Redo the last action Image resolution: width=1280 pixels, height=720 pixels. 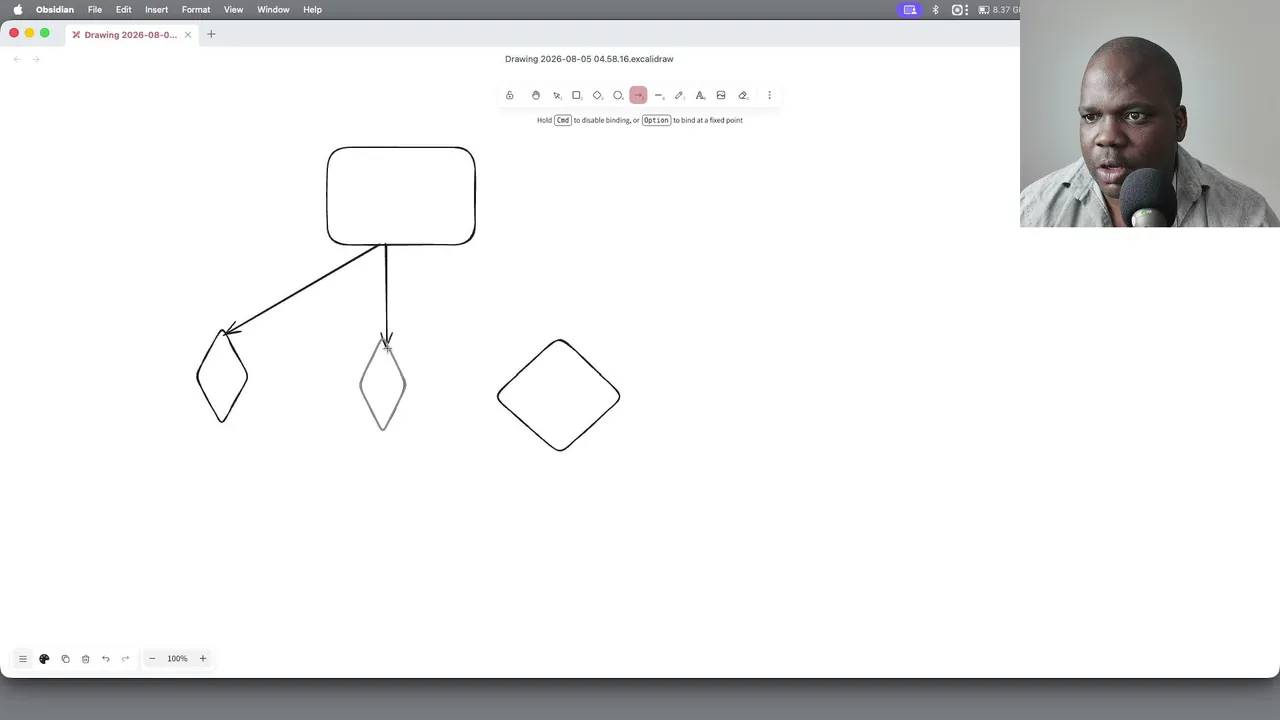(125, 658)
